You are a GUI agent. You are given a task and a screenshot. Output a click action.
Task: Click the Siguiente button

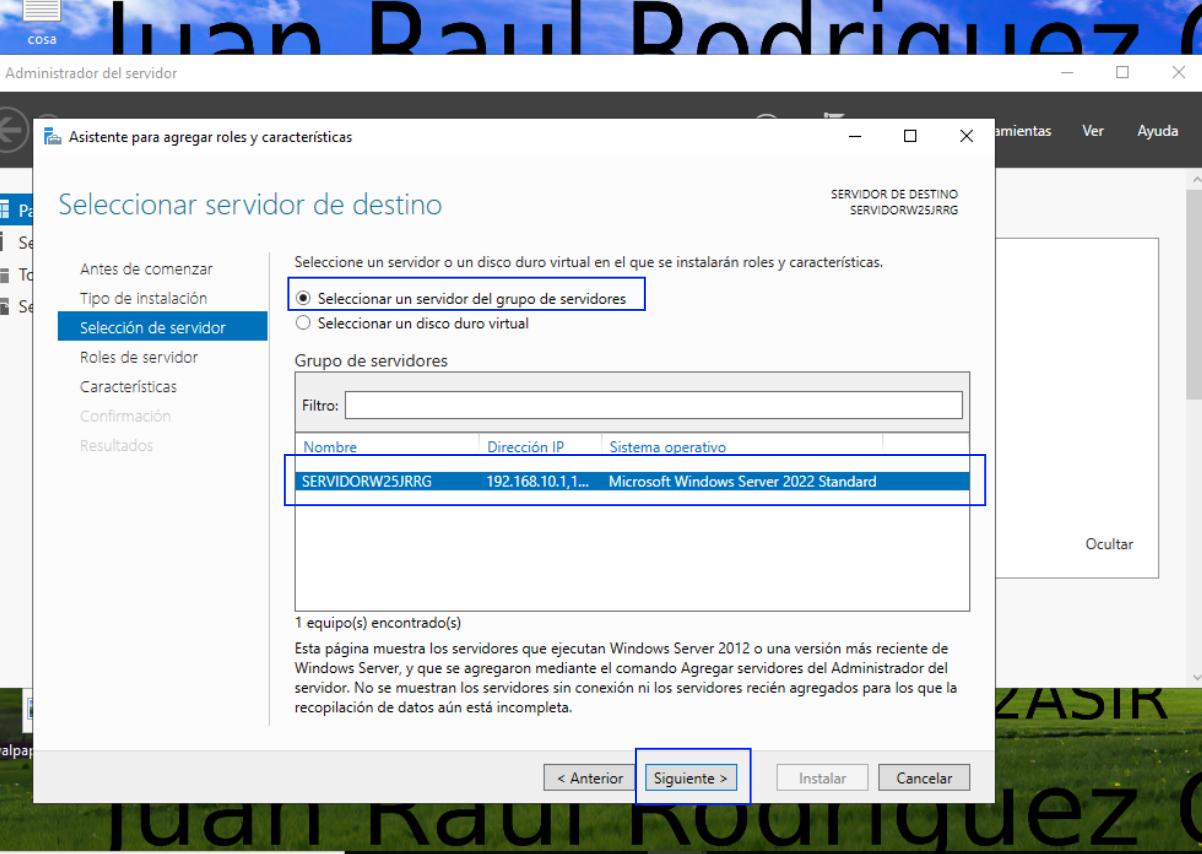[x=691, y=778]
